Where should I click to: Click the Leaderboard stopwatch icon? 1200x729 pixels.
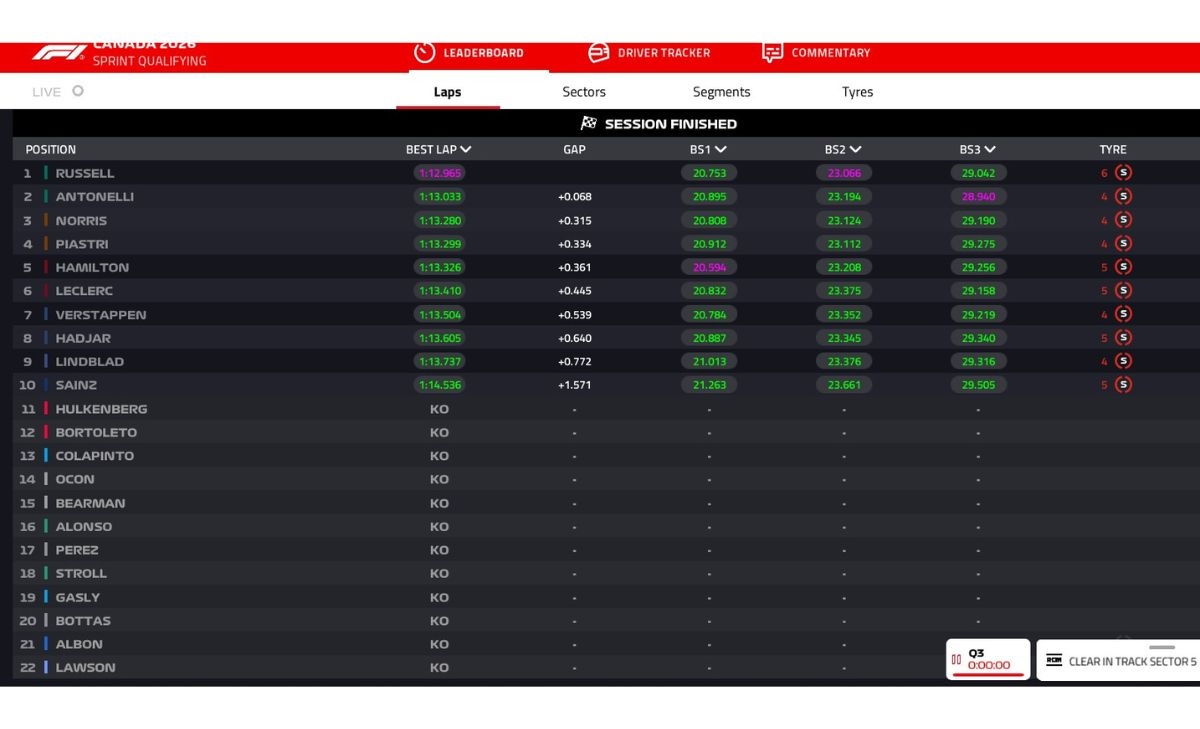click(424, 53)
